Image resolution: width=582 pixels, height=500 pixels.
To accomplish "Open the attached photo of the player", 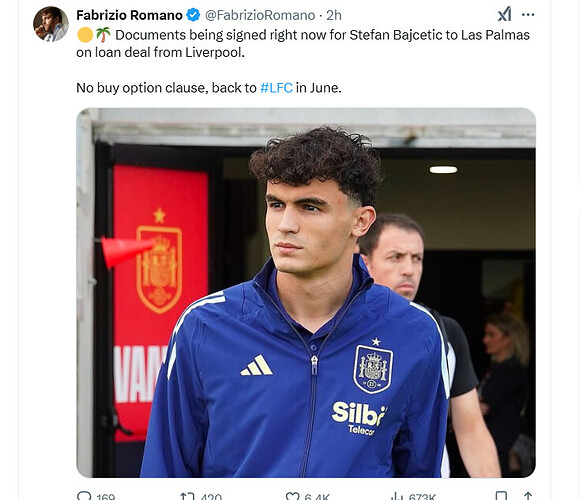I will tap(306, 293).
